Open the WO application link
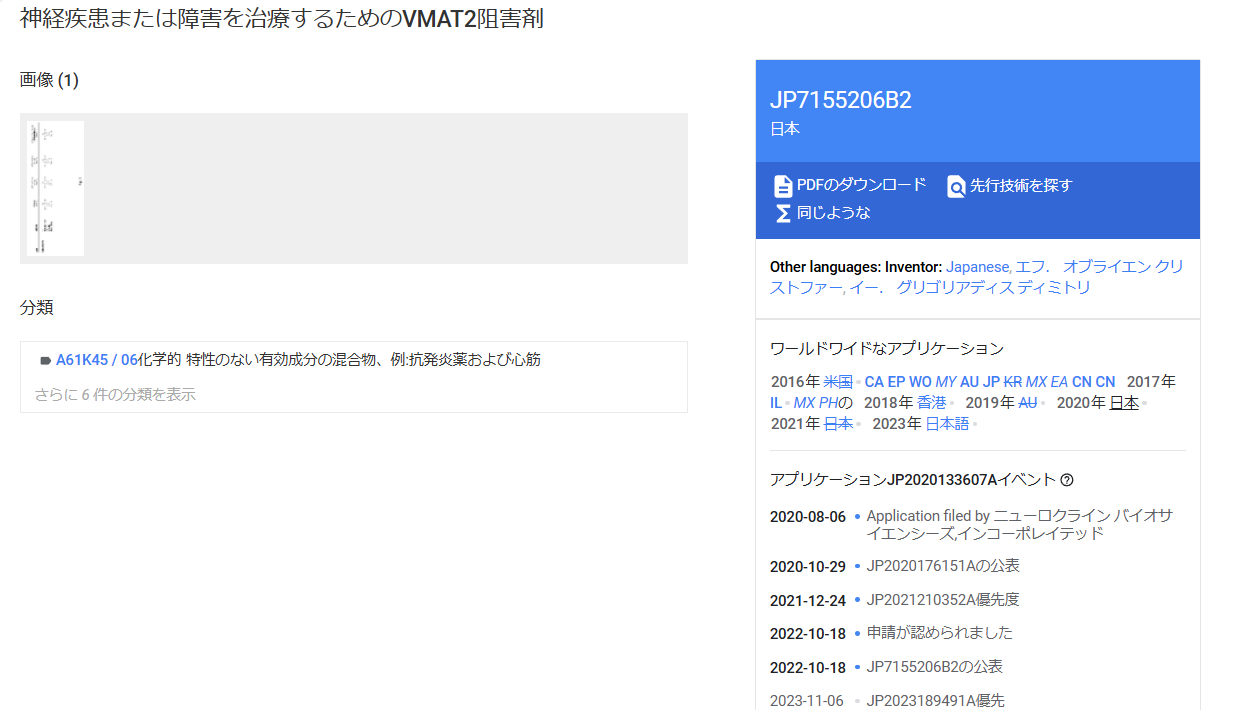The height and width of the screenshot is (710, 1241). (920, 382)
